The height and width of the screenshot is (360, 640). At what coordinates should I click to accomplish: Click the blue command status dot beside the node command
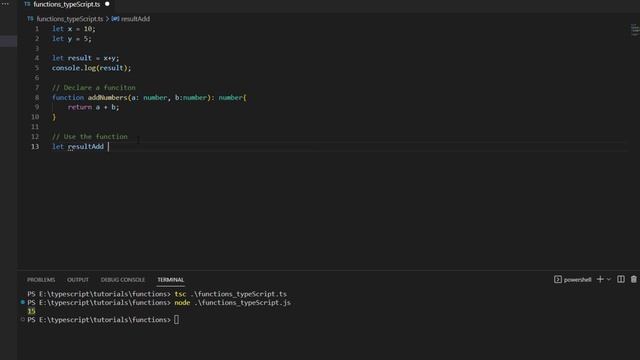22,302
